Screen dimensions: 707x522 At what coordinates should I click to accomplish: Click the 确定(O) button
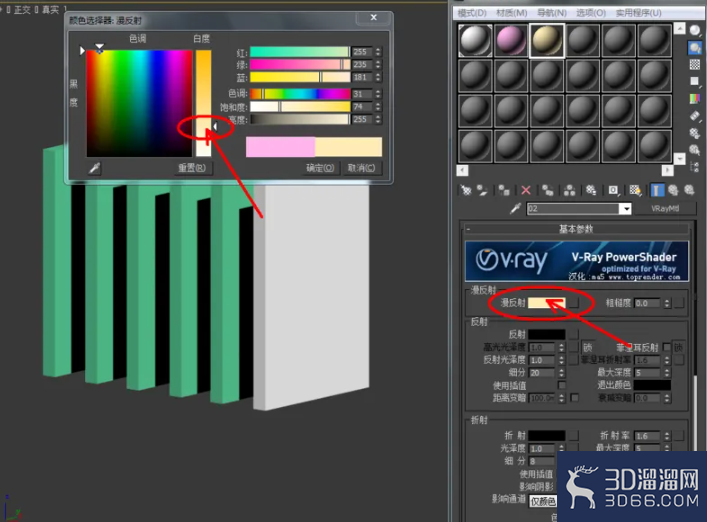click(320, 168)
